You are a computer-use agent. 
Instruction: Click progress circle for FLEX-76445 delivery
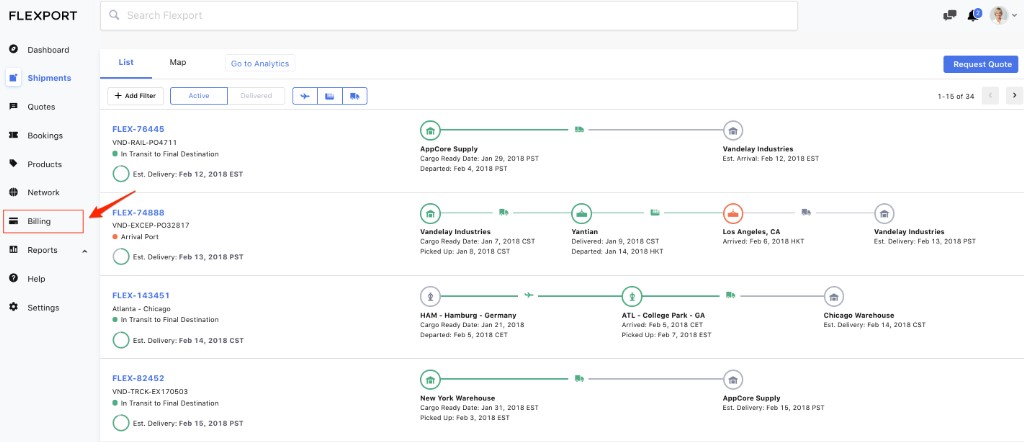(121, 174)
